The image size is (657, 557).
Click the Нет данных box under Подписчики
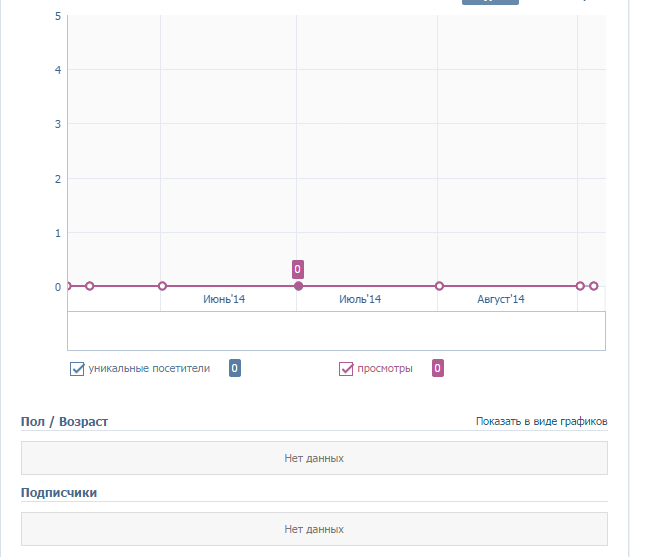coord(314,529)
